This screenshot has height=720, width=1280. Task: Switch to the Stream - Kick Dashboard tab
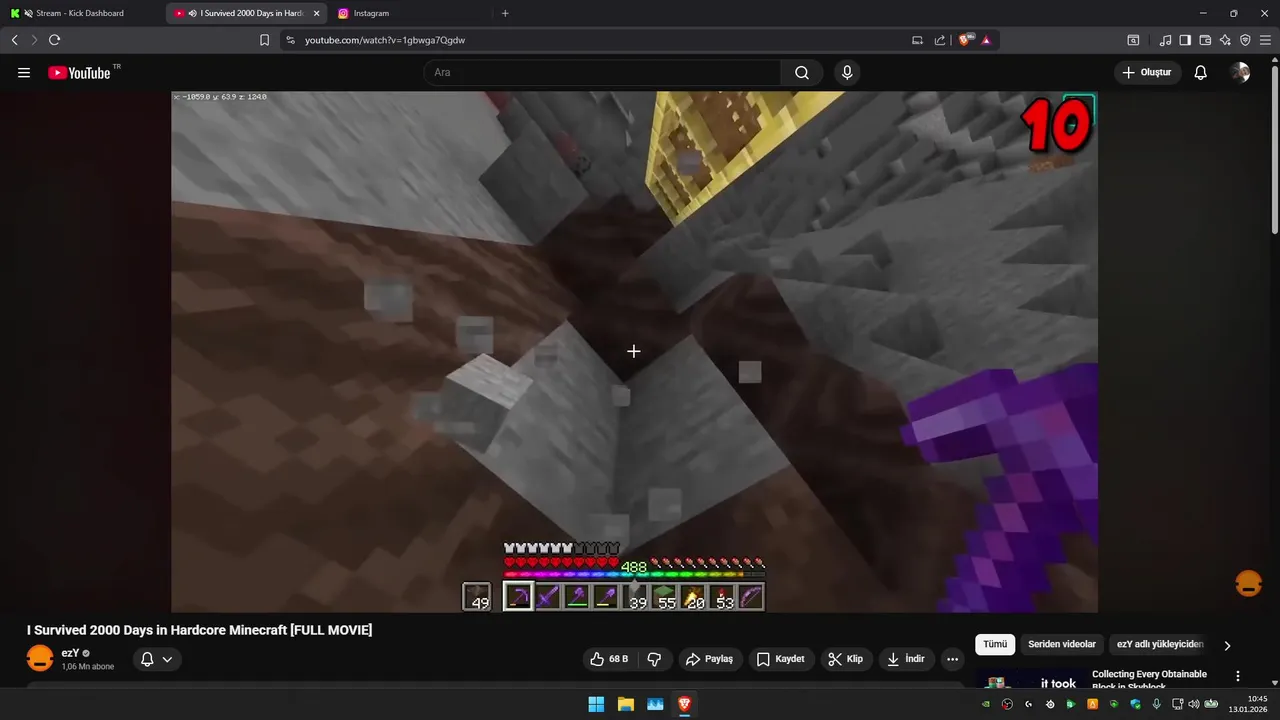pos(80,13)
